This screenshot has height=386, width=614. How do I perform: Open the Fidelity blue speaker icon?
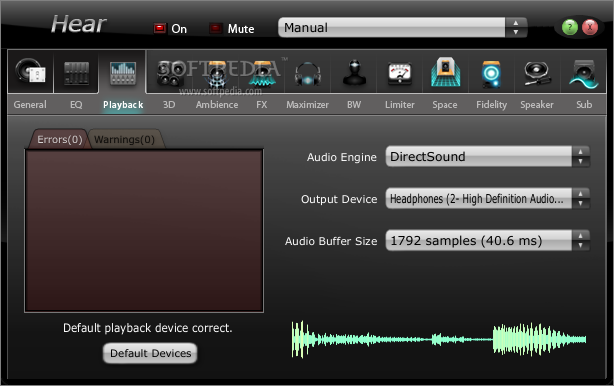491,74
